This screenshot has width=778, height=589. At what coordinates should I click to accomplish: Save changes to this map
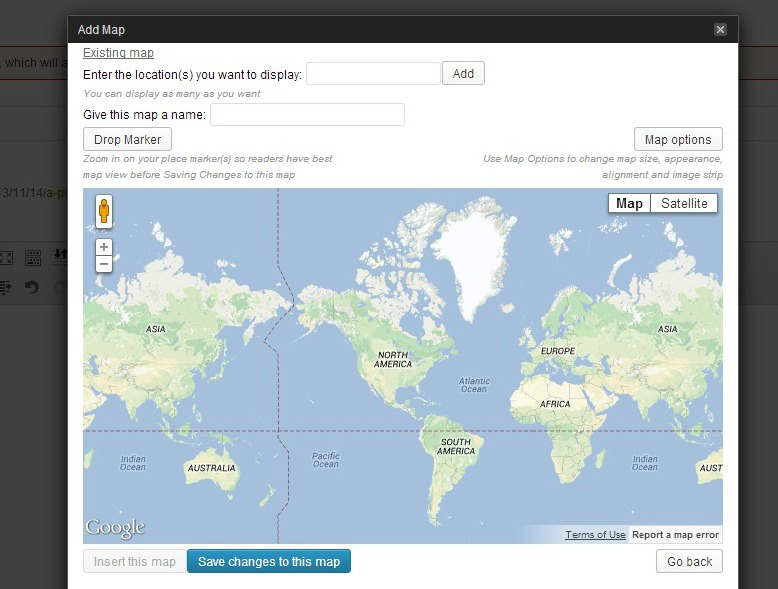[269, 561]
